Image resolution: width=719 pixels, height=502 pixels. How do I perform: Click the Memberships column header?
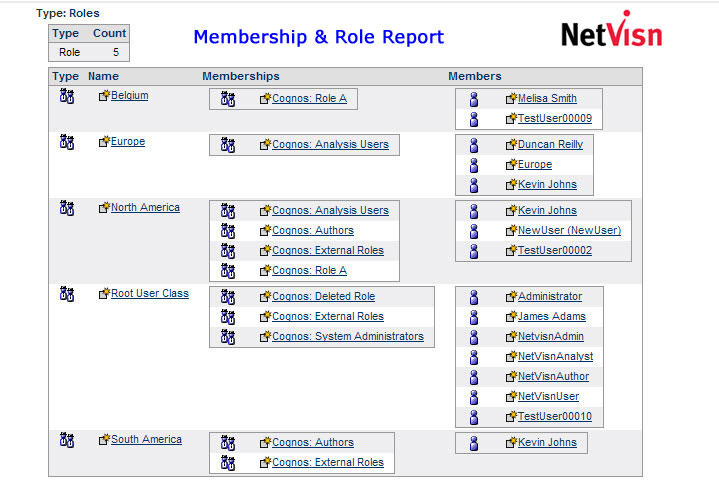click(x=241, y=76)
